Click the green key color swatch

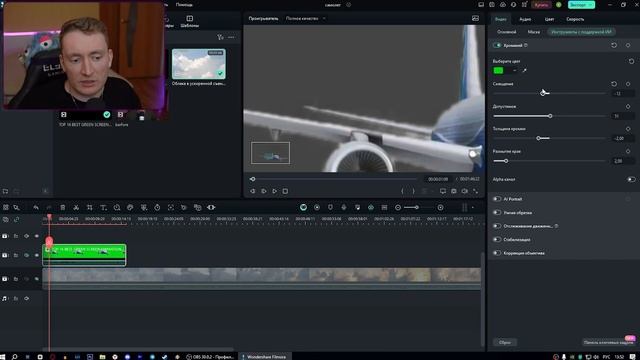click(x=498, y=71)
